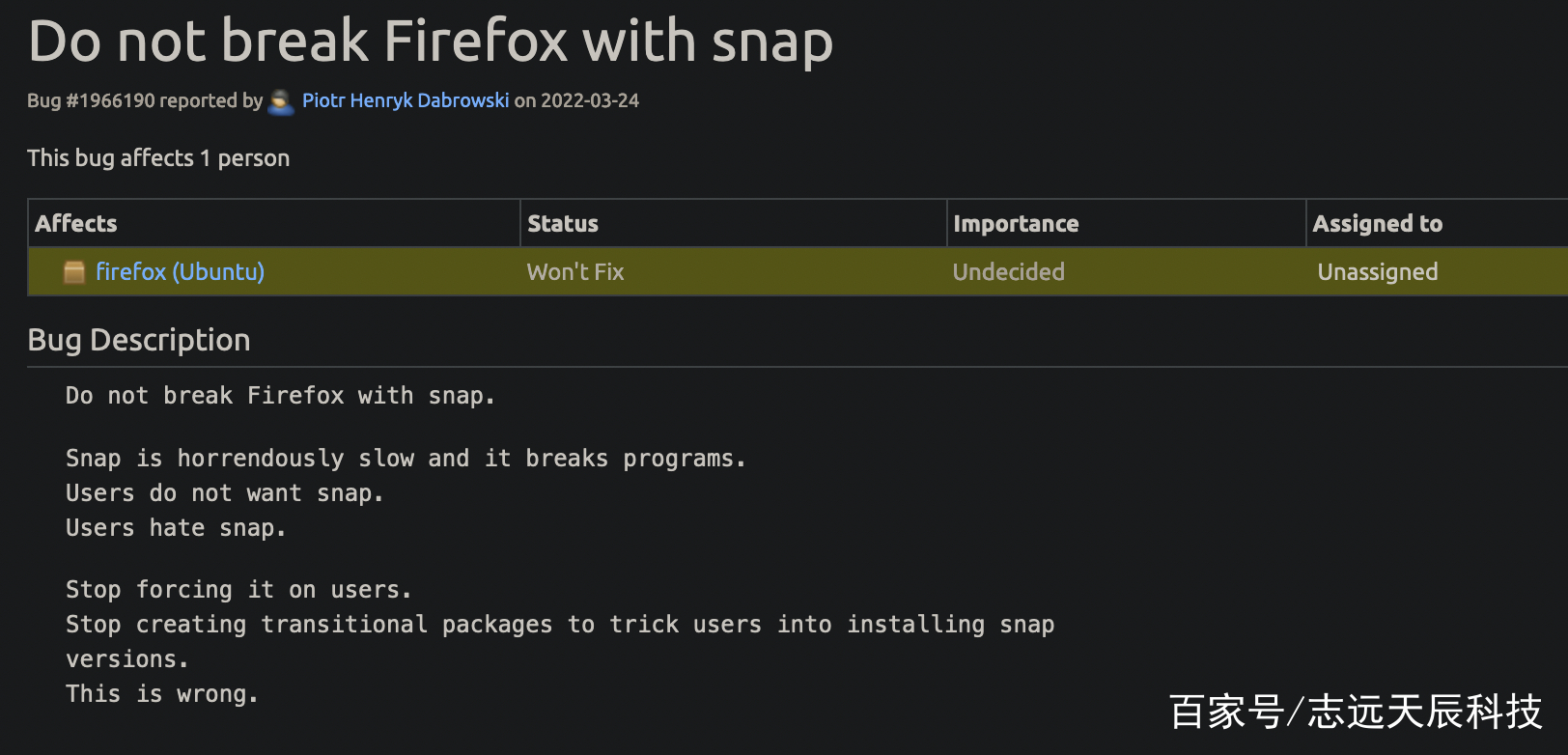
Task: Click the Bug Description heading
Action: (139, 340)
